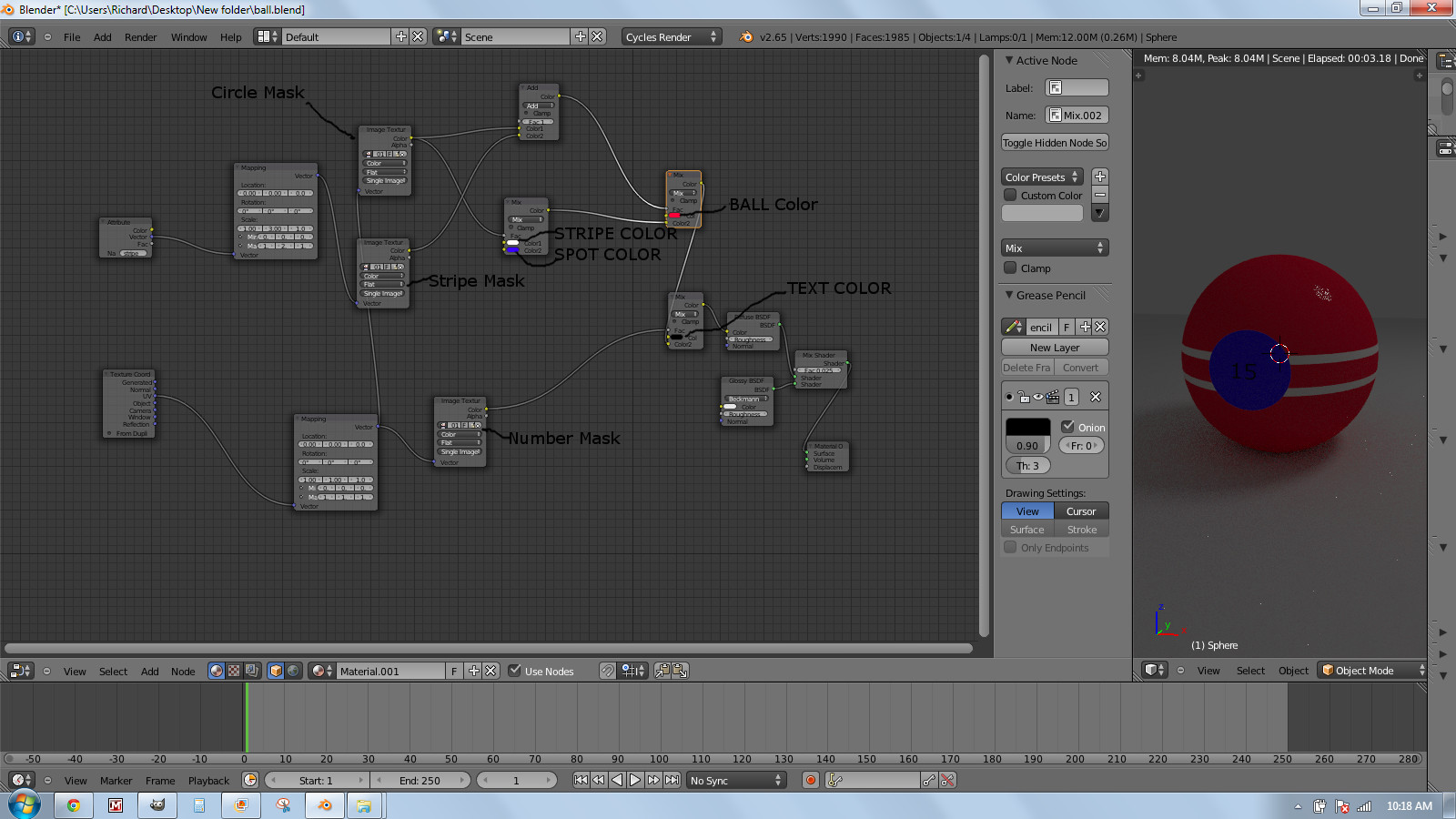
Task: Unlink Material.001 with the X icon
Action: (490, 671)
